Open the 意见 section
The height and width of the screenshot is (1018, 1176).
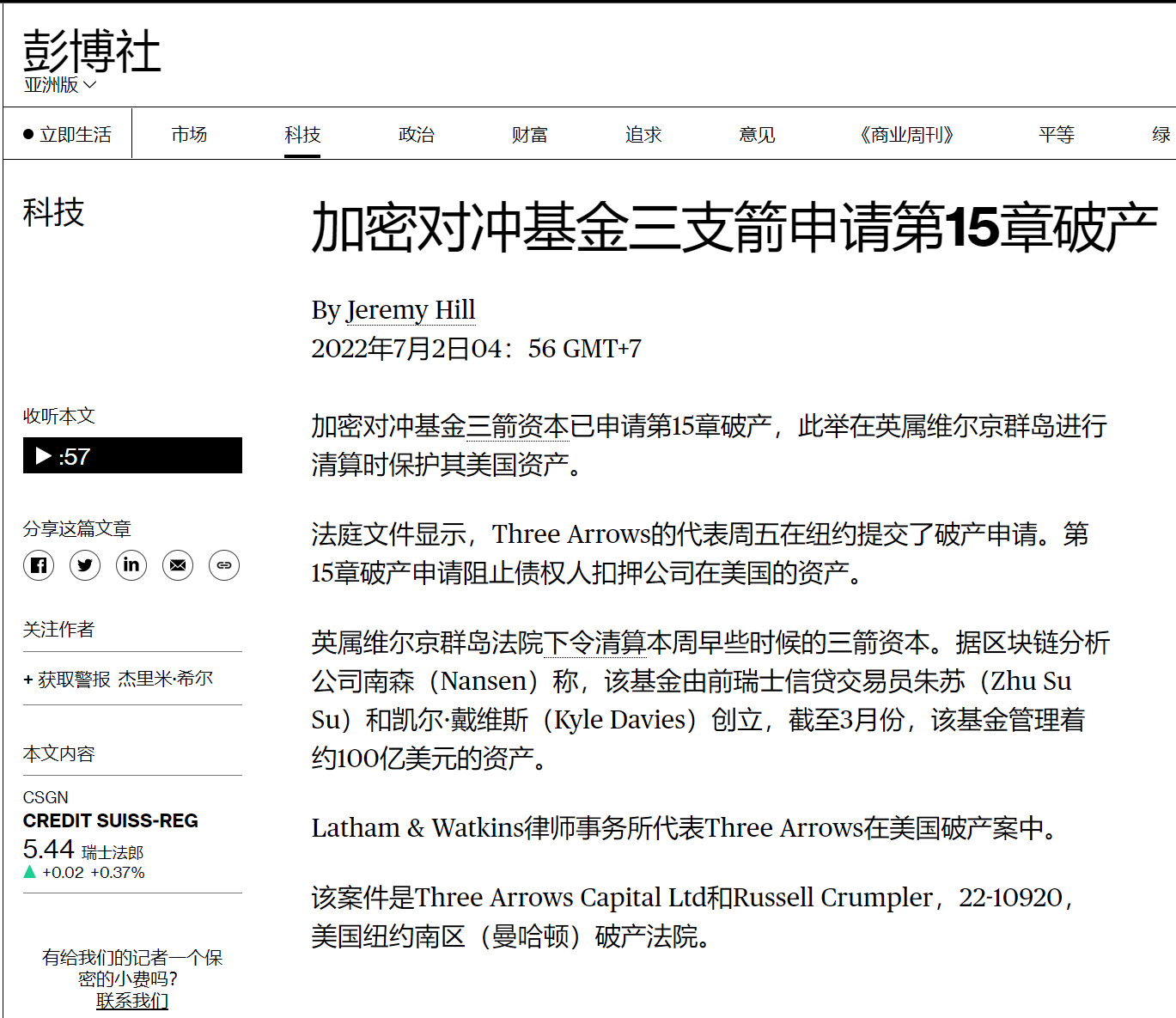tap(757, 135)
